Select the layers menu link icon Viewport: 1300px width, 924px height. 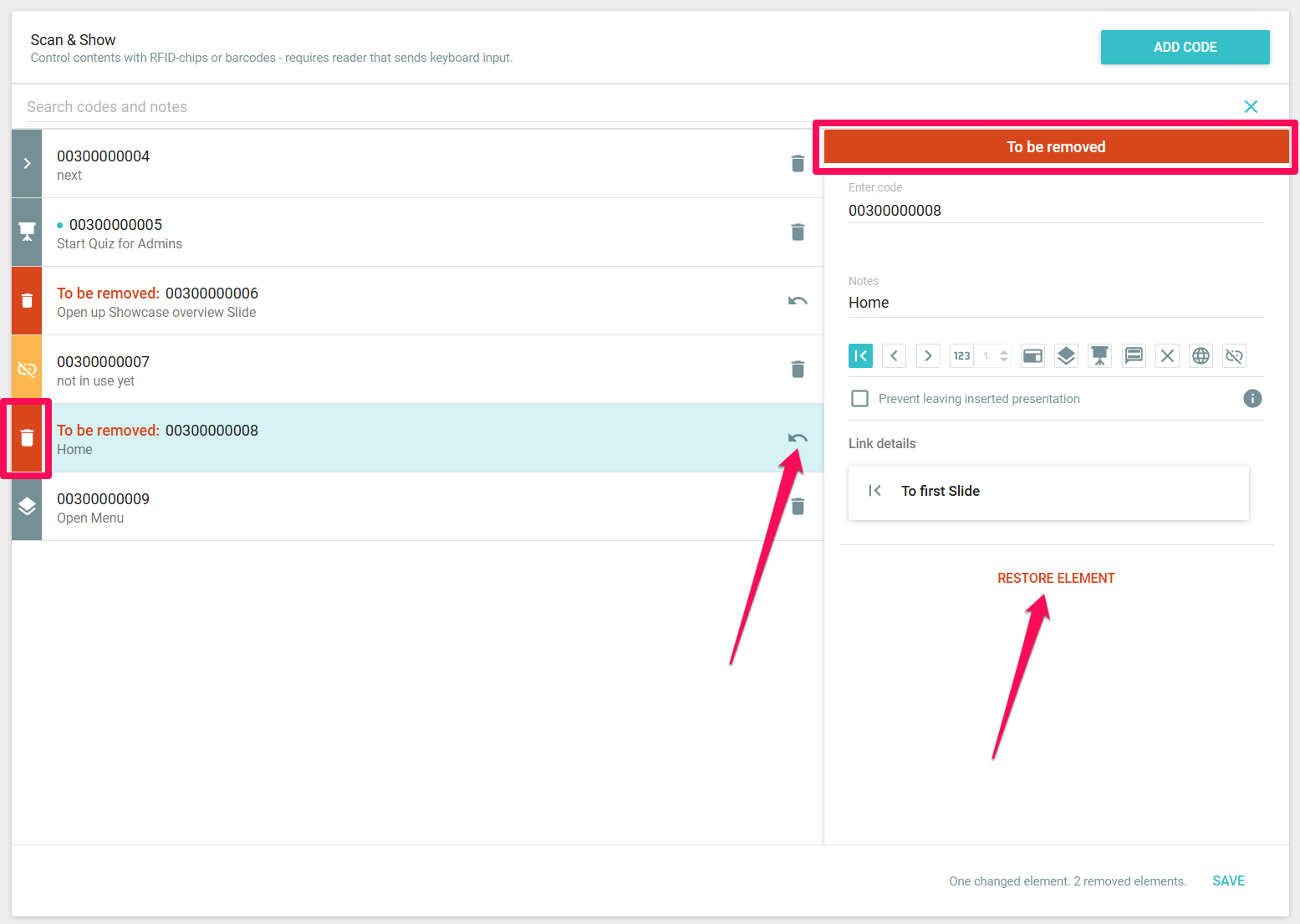coord(1066,356)
